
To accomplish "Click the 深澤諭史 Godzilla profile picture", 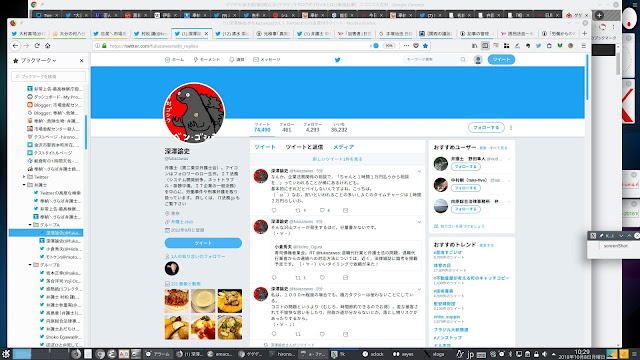I will click(x=194, y=113).
